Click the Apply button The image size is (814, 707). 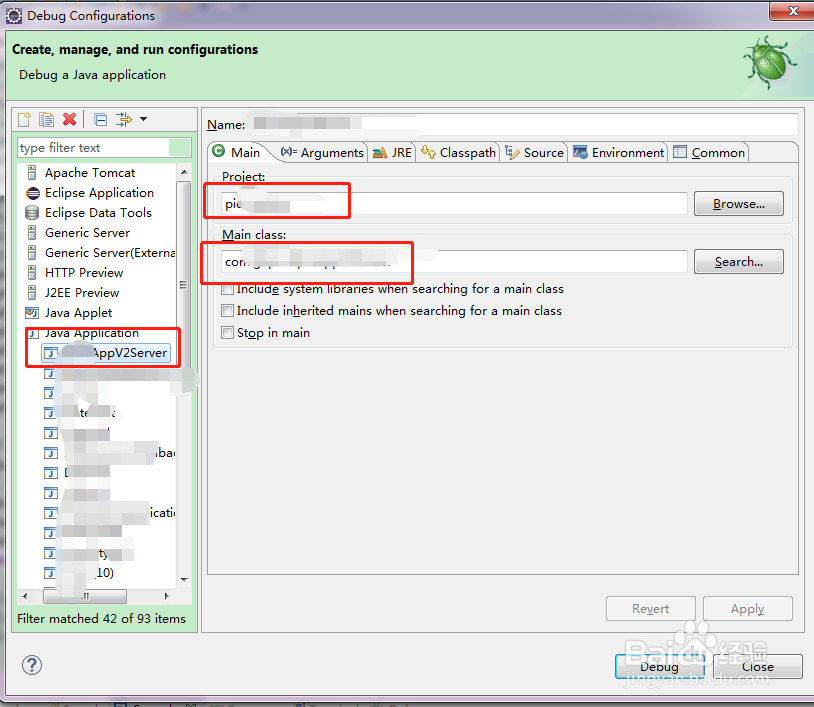(747, 608)
